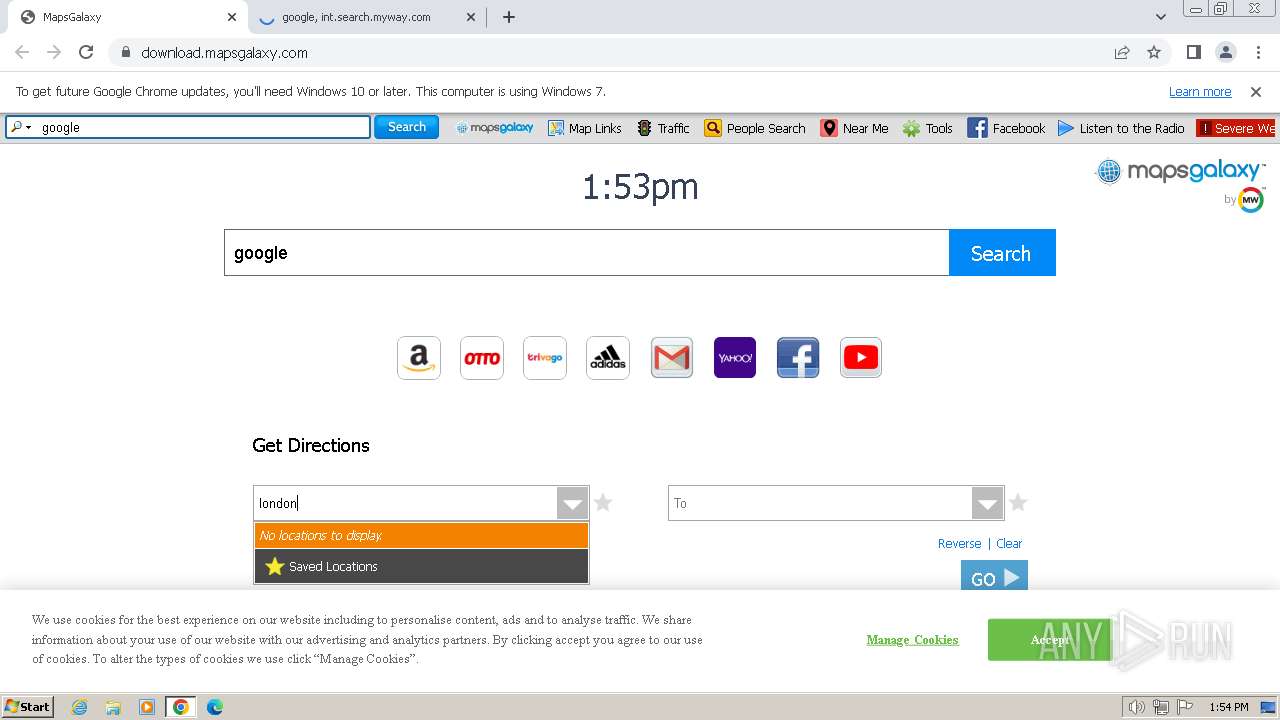Screen dimensions: 1280x720
Task: Open the OTTO shortcut icon
Action: (482, 358)
